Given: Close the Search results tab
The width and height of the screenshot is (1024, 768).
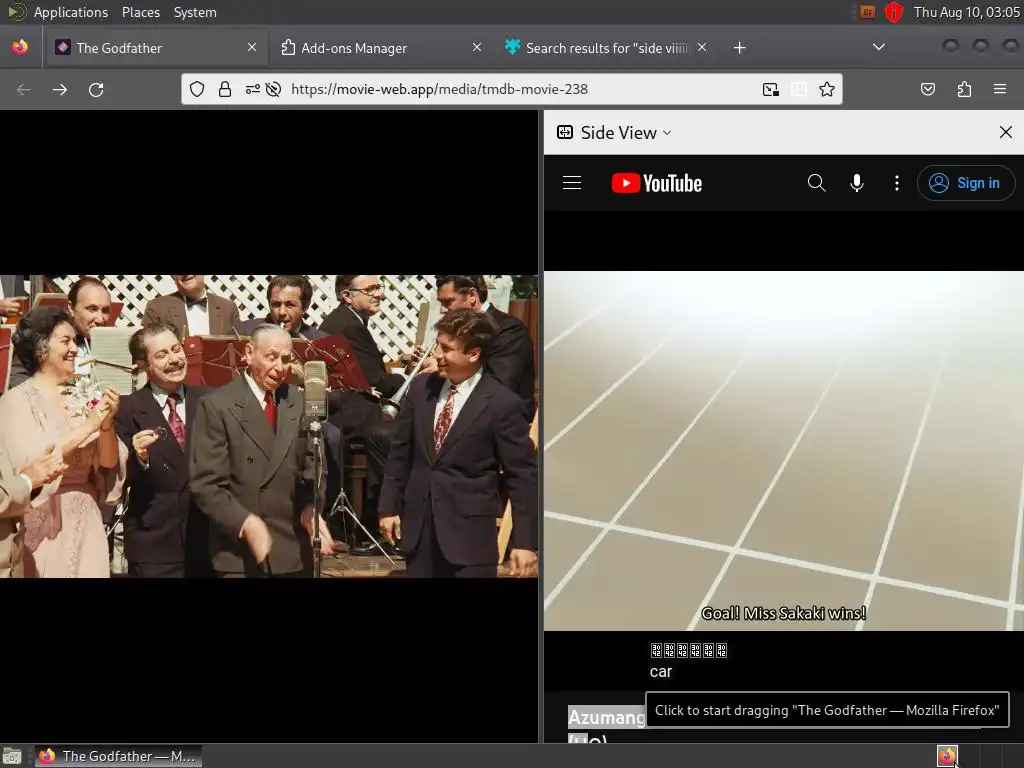Looking at the screenshot, I should click(x=701, y=47).
